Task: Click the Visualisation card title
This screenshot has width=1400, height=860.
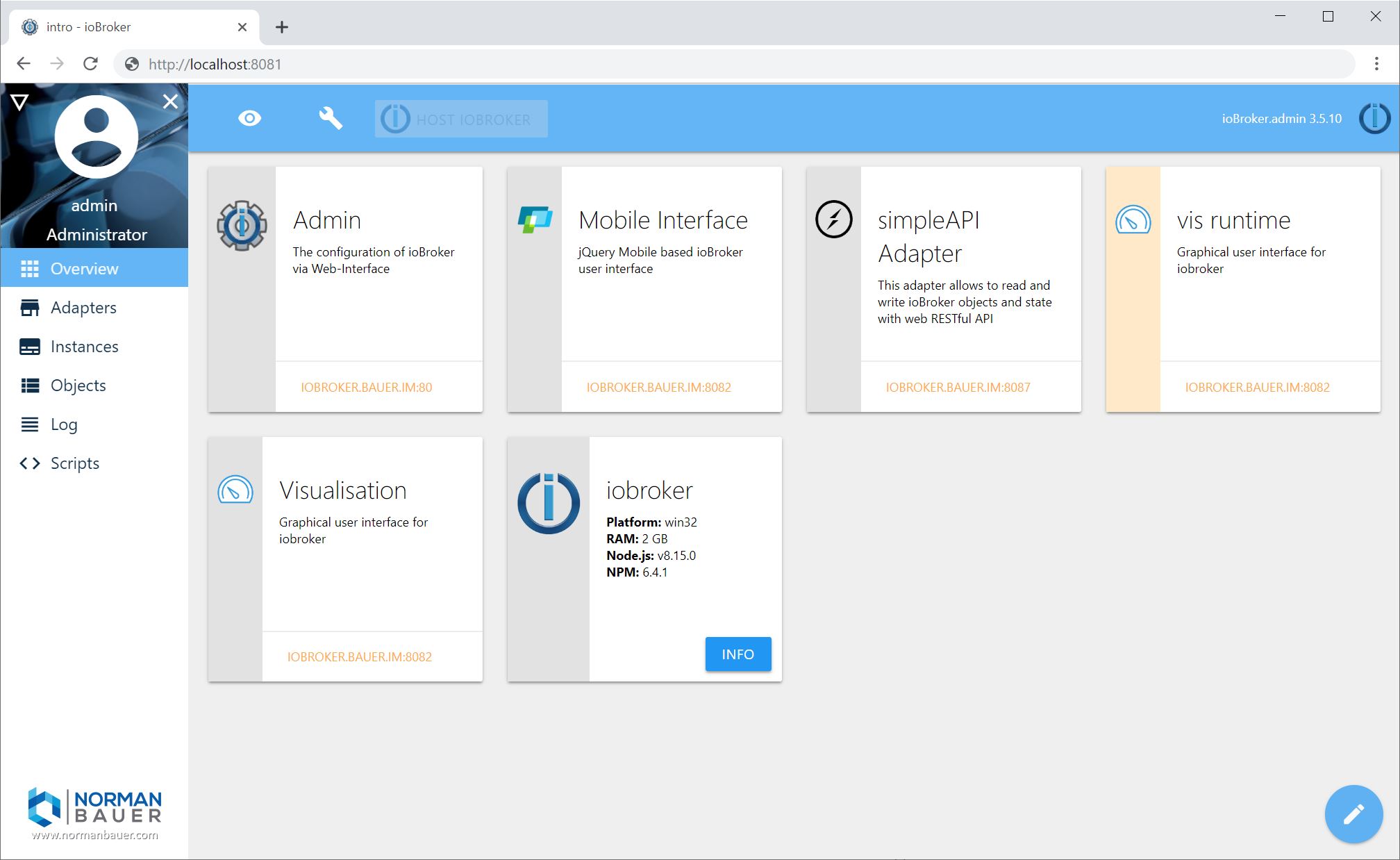Action: [x=343, y=490]
